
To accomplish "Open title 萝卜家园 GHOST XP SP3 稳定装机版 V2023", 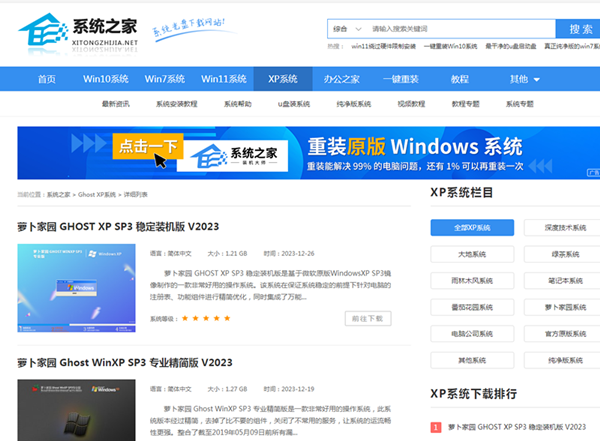I will pos(118,227).
